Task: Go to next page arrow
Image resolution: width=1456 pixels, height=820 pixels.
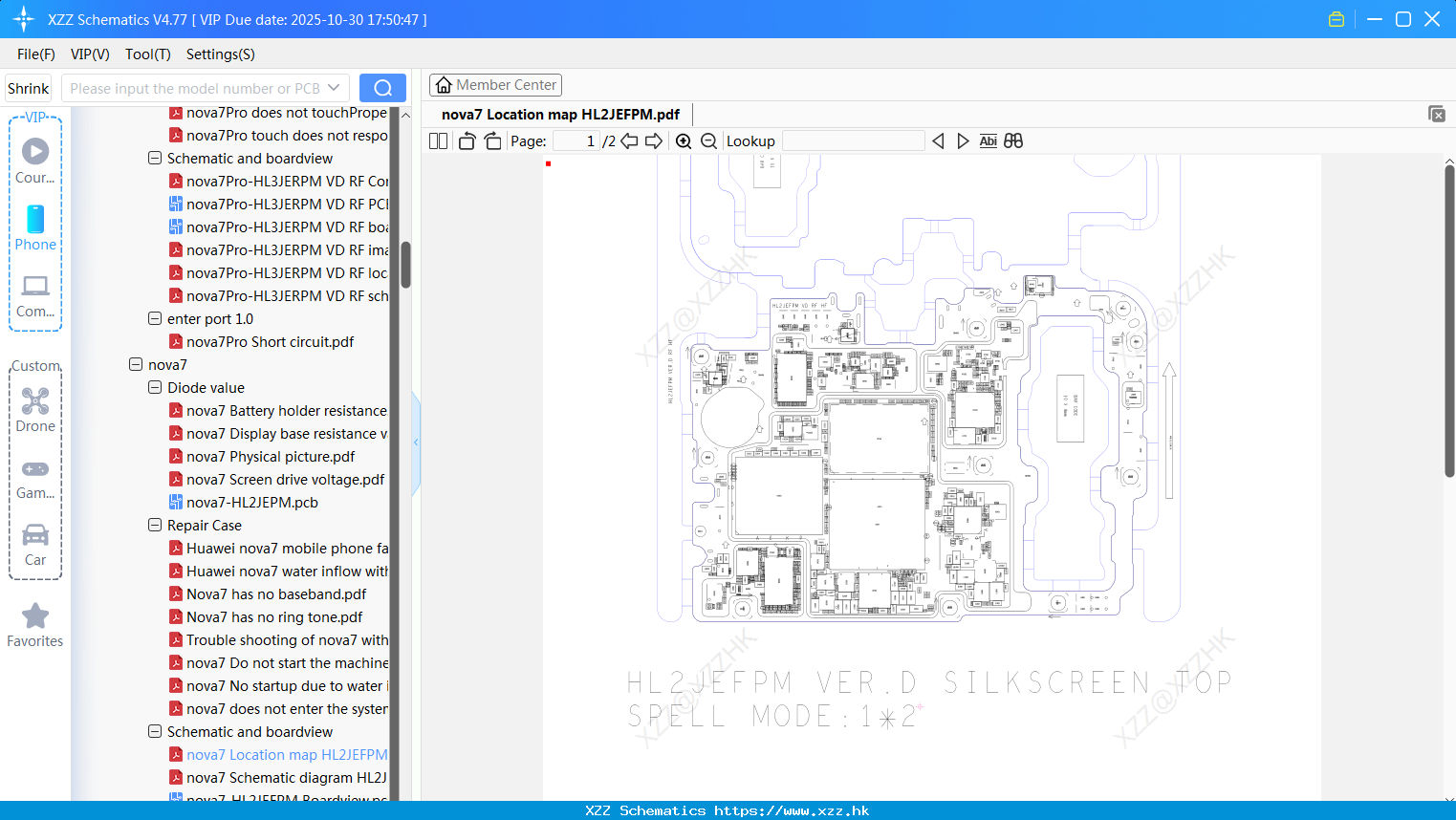Action: 654,141
